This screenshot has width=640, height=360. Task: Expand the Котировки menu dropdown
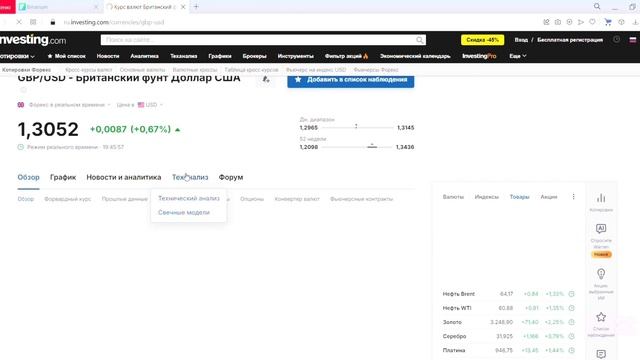click(x=17, y=56)
